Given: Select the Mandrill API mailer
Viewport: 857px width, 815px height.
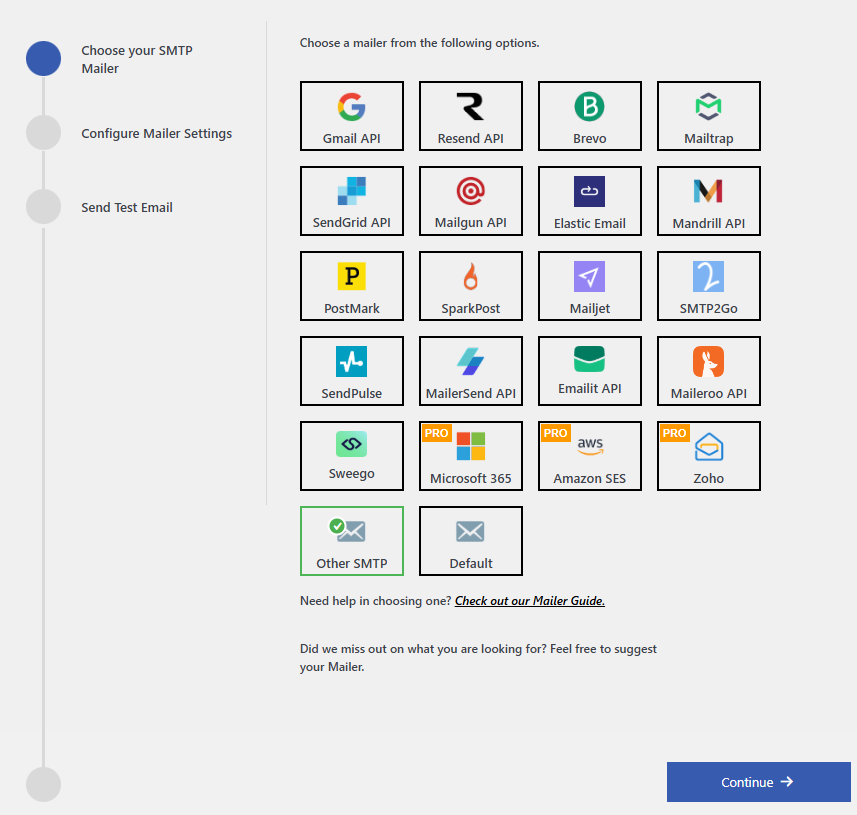Looking at the screenshot, I should (x=709, y=201).
